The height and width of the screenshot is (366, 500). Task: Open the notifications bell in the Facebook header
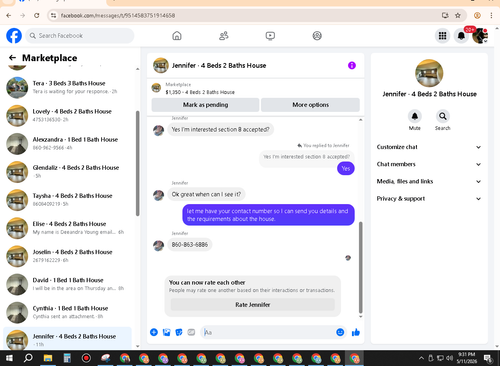point(461,36)
